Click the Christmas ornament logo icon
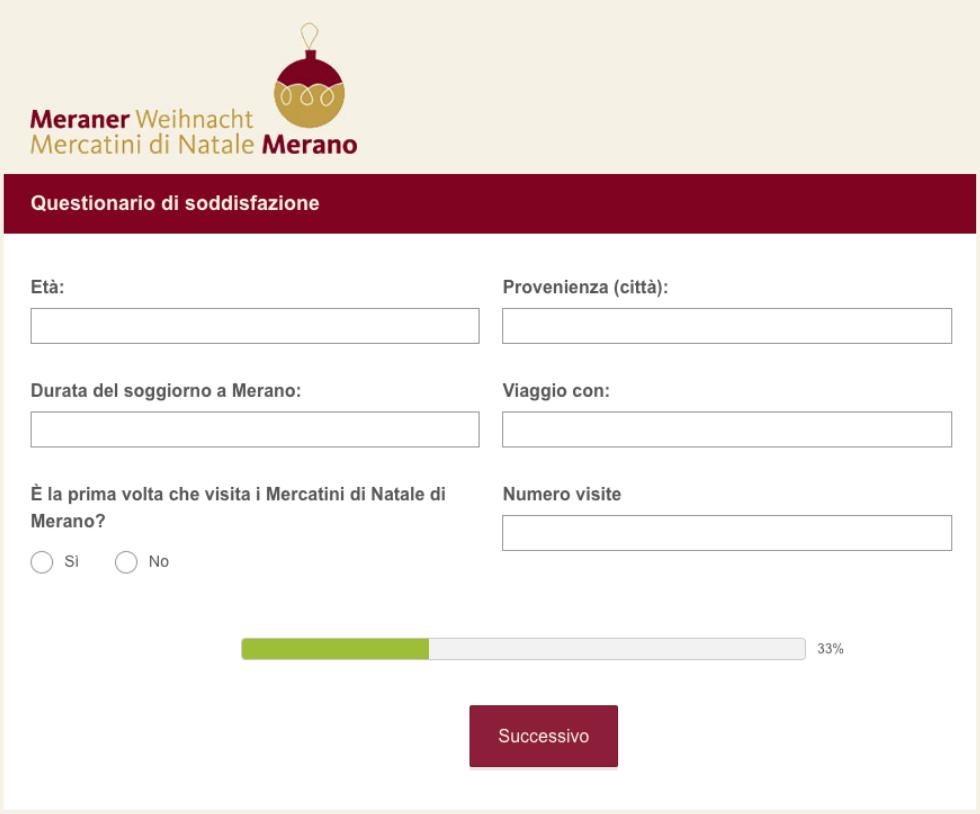The height and width of the screenshot is (814, 980). tap(309, 76)
